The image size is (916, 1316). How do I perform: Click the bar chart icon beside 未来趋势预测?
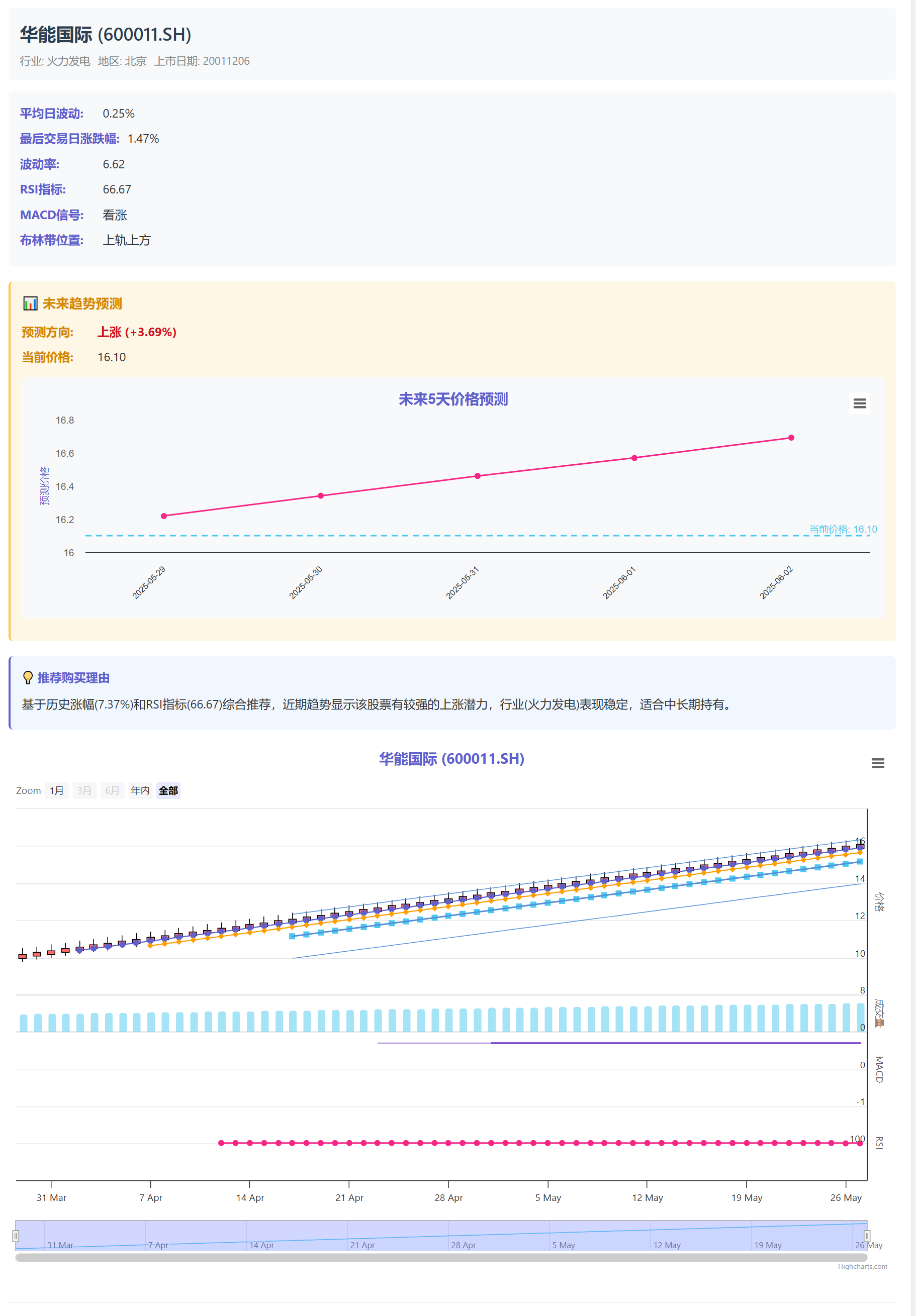[x=30, y=303]
